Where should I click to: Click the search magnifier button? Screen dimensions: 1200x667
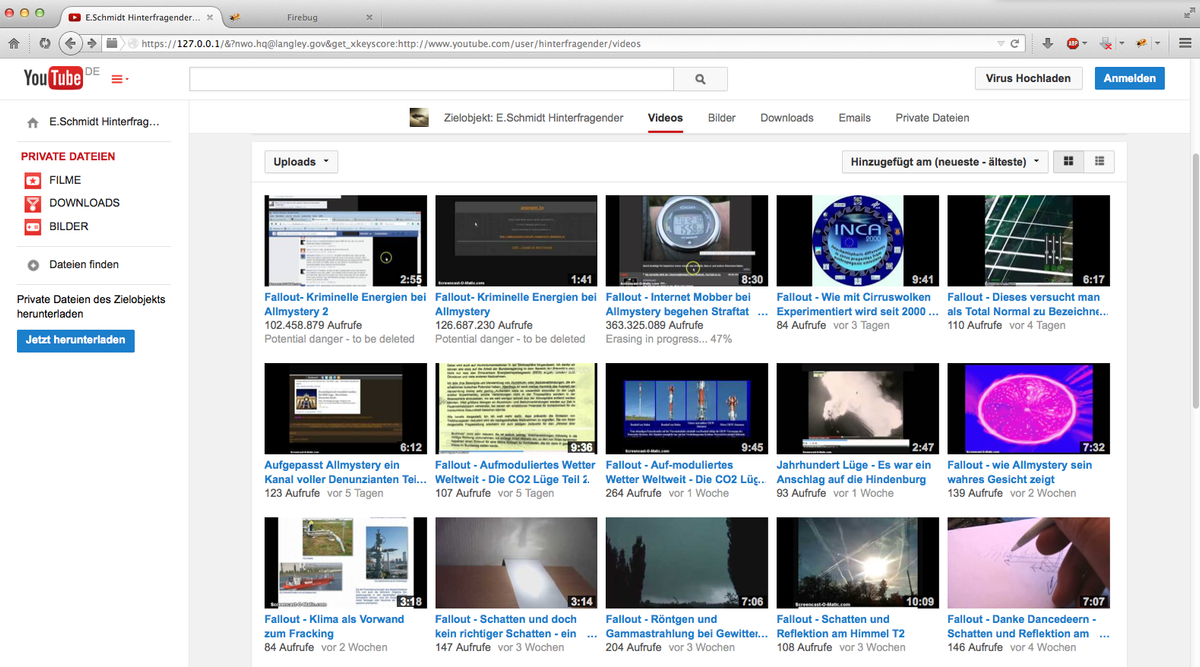pyautogui.click(x=700, y=79)
